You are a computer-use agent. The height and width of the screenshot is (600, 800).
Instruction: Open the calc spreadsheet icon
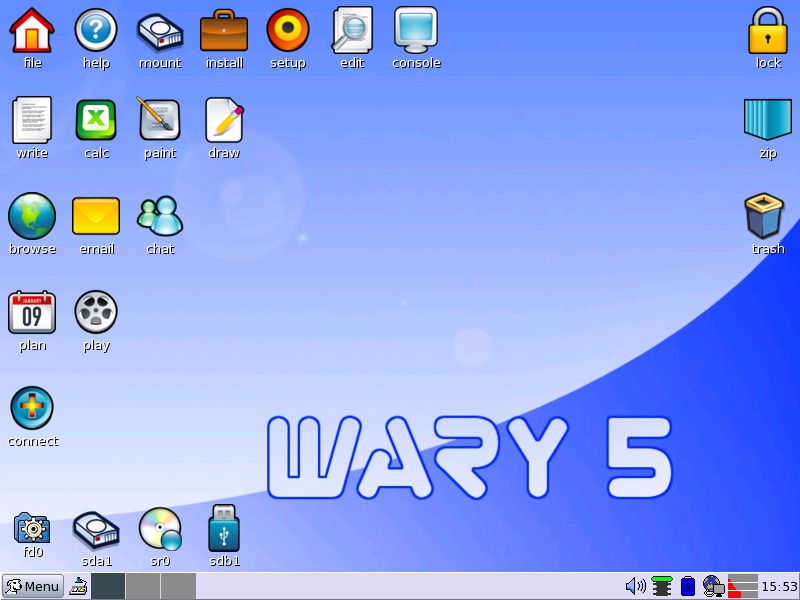(96, 121)
